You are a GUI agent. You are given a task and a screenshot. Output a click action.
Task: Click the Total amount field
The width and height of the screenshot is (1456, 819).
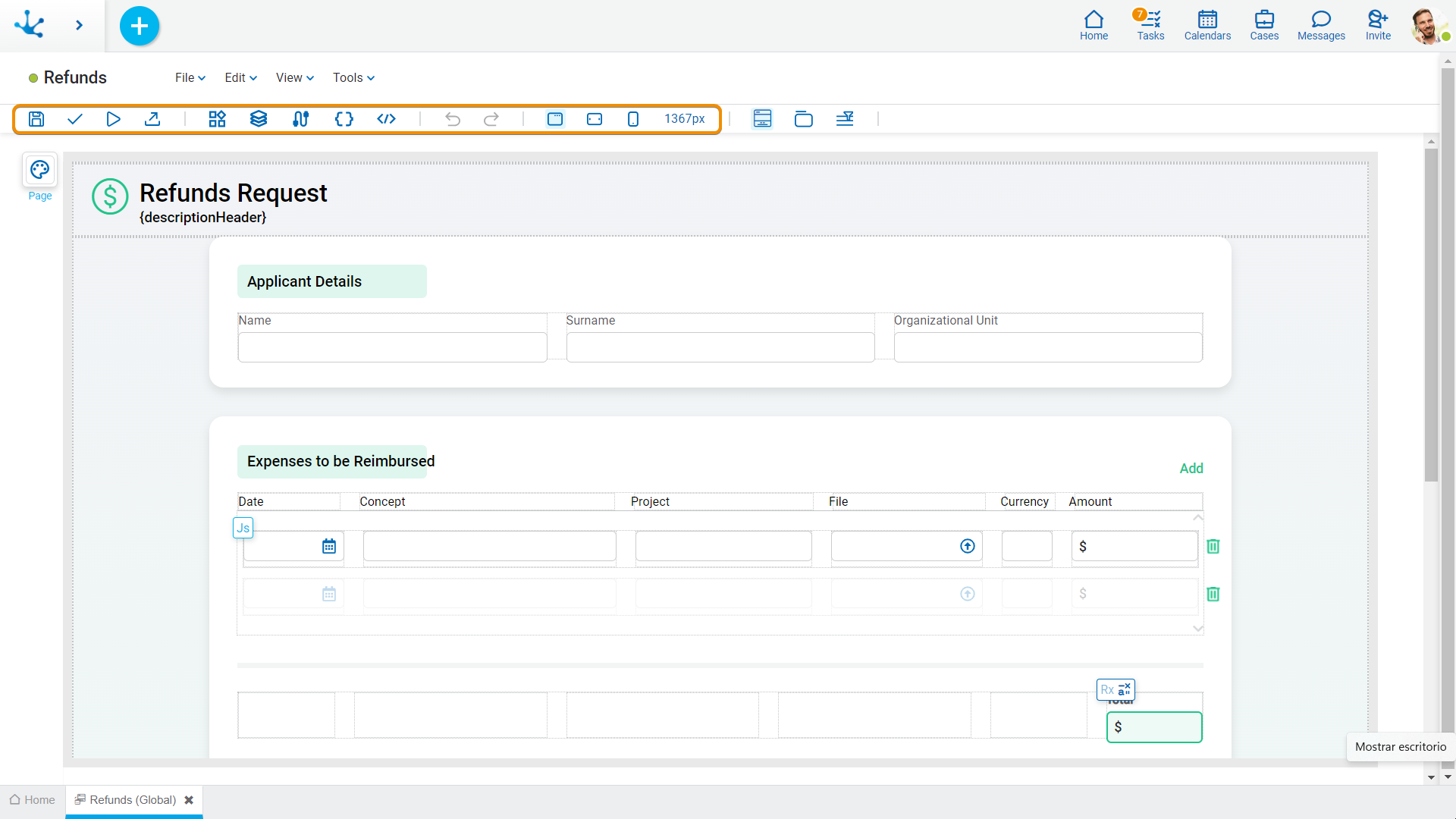click(1154, 727)
